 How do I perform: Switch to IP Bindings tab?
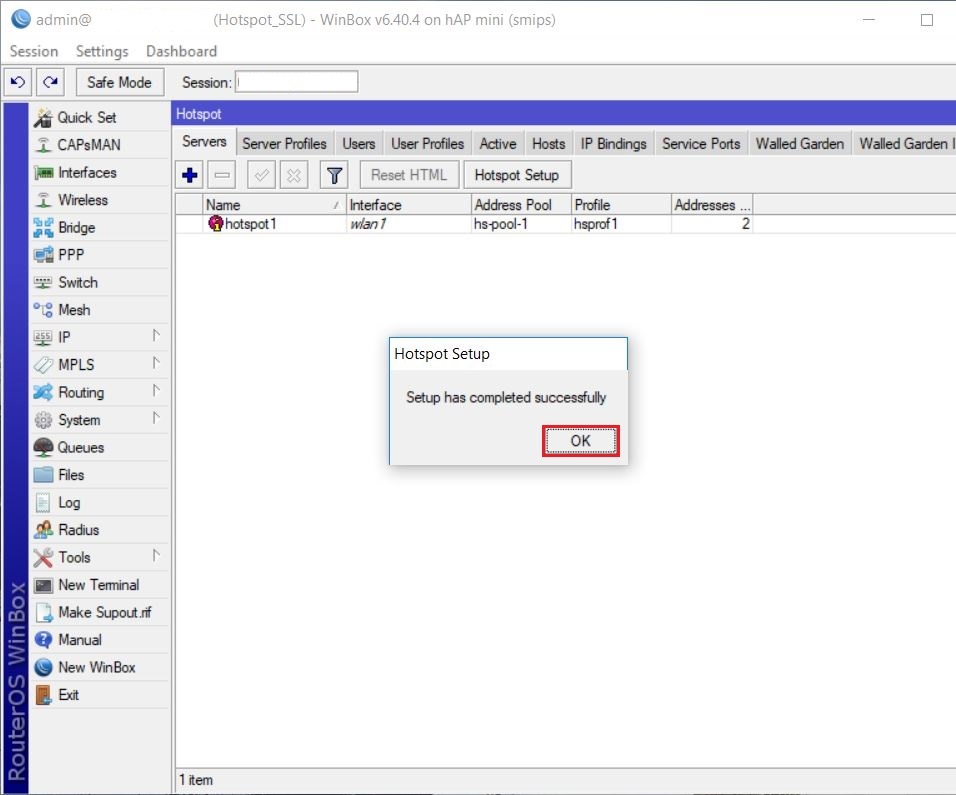(613, 144)
